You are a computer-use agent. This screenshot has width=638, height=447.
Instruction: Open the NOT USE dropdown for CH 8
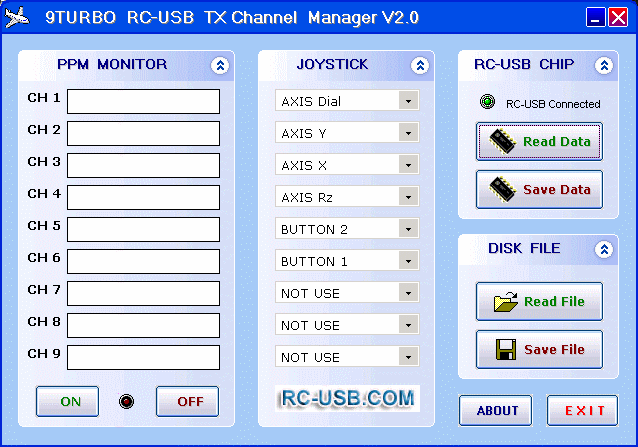coord(408,325)
